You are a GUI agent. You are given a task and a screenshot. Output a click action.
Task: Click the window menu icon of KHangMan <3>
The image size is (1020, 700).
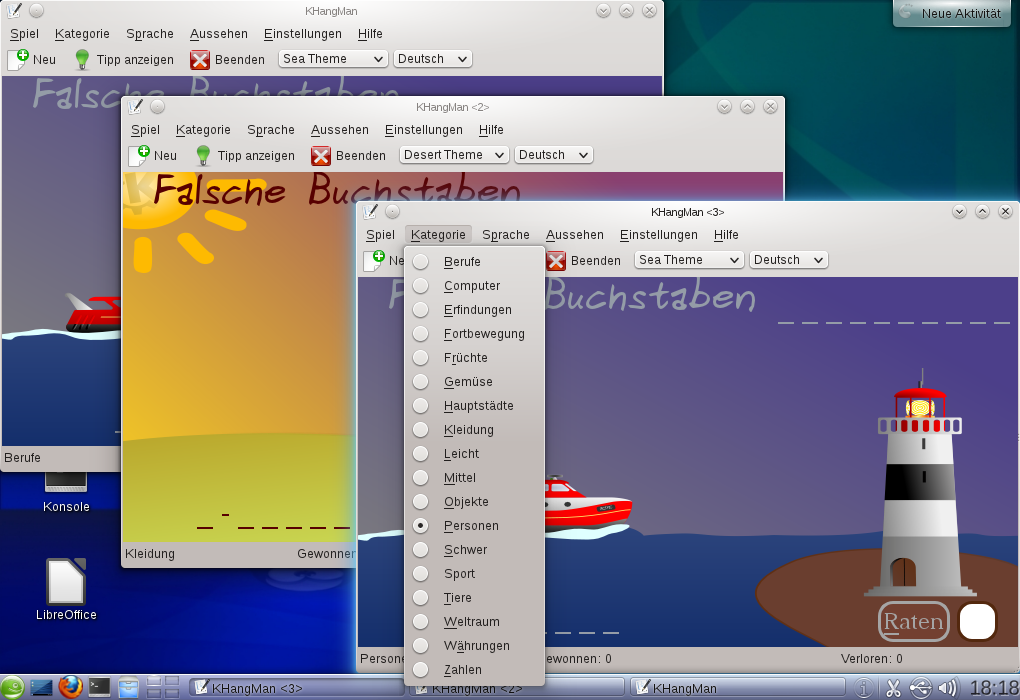tap(369, 211)
